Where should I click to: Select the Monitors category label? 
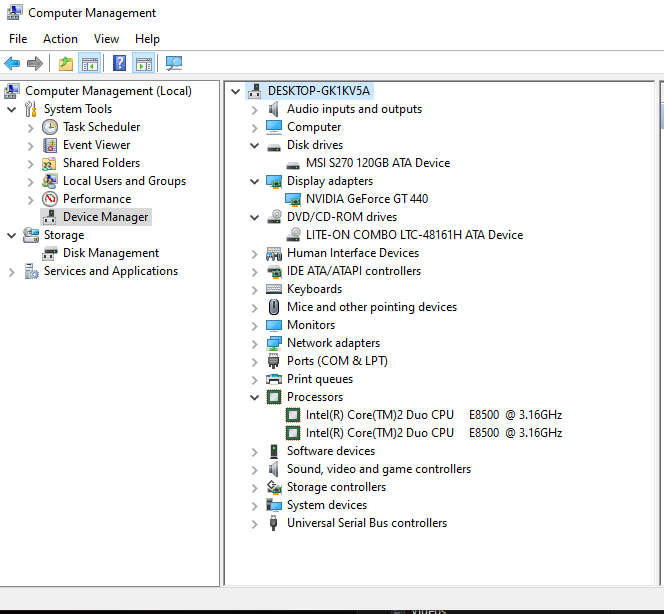point(311,325)
